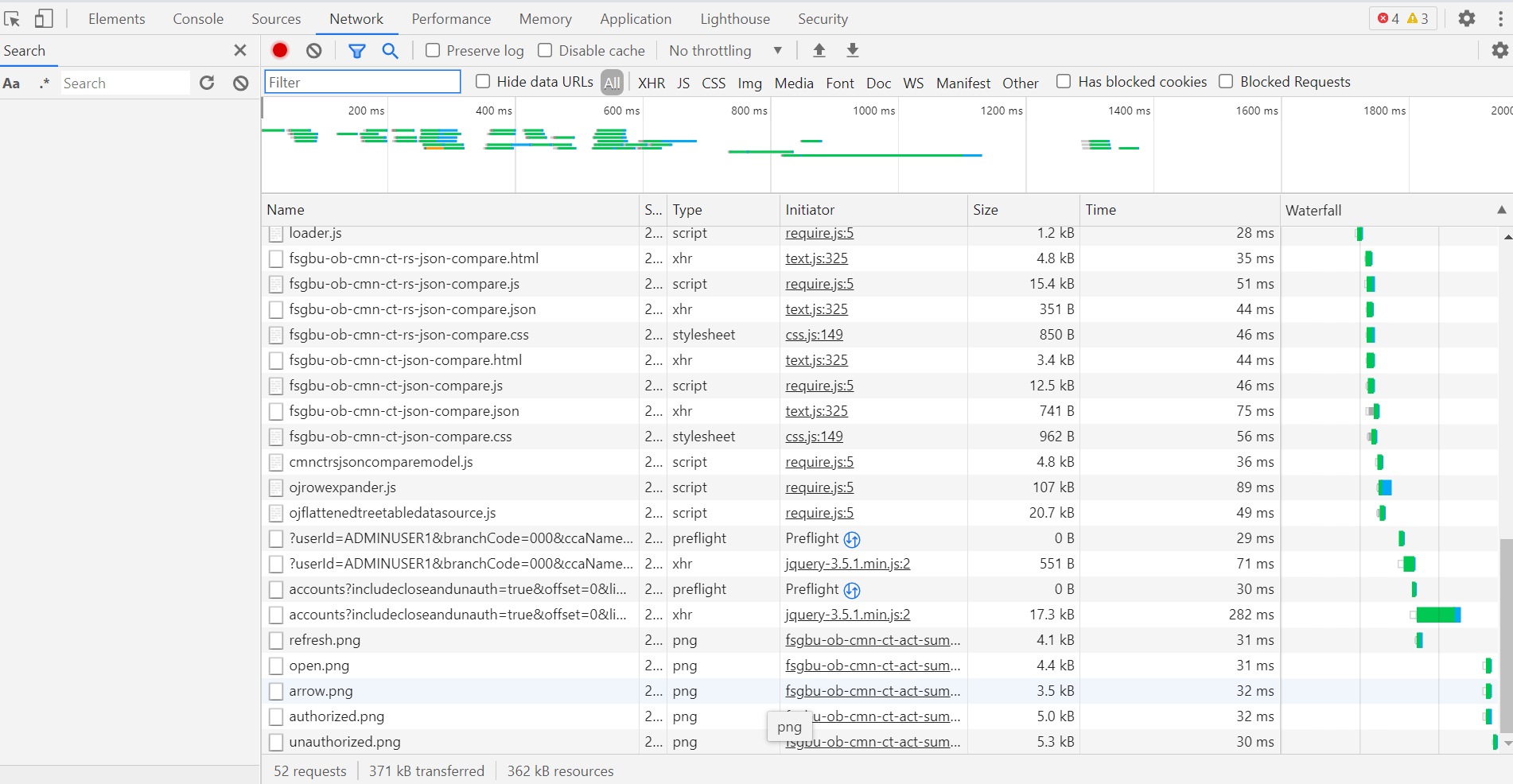
Task: Check the Disable cache option
Action: click(x=545, y=50)
